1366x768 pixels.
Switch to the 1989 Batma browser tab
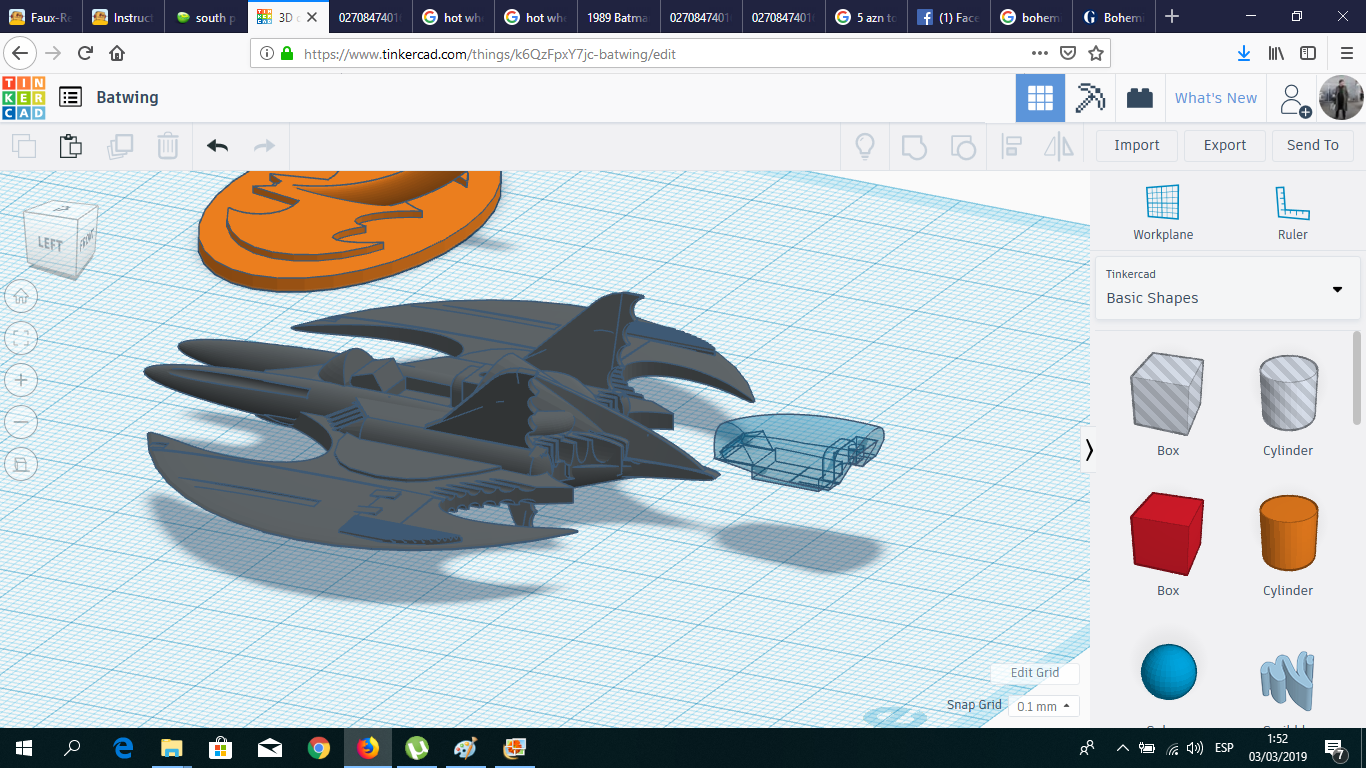coord(617,17)
